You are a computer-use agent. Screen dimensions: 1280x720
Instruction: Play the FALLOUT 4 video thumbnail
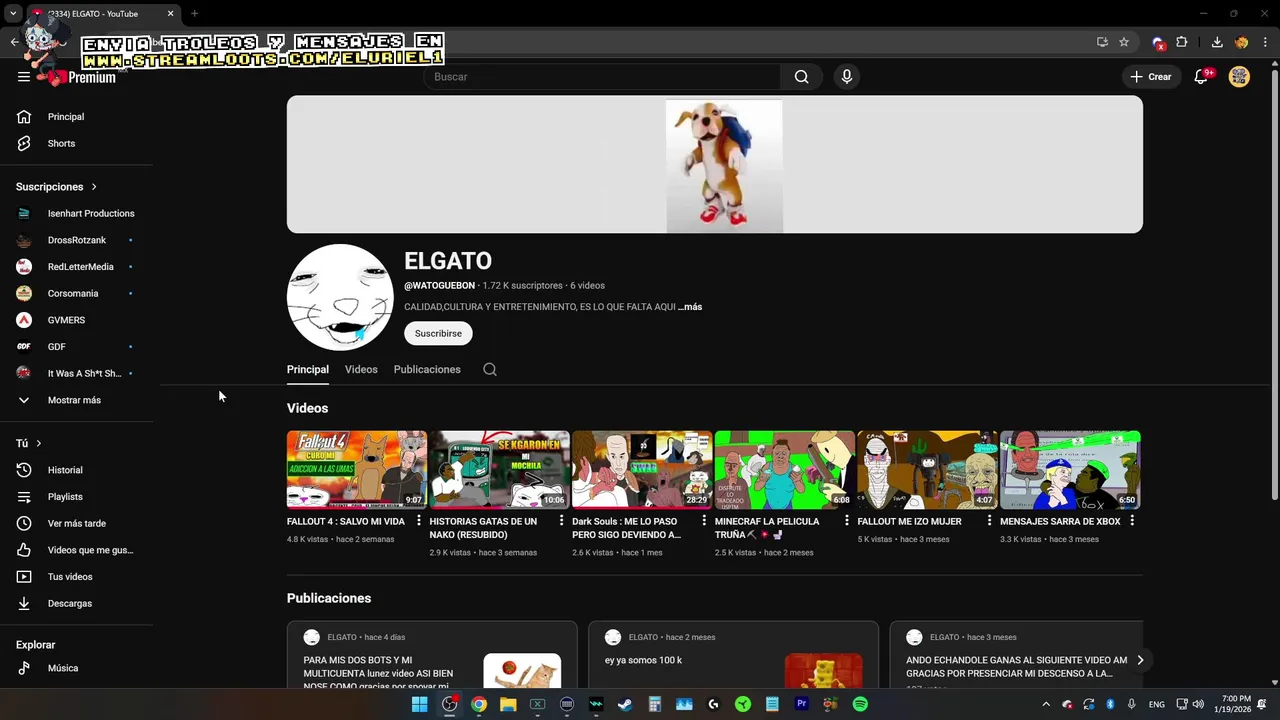357,470
